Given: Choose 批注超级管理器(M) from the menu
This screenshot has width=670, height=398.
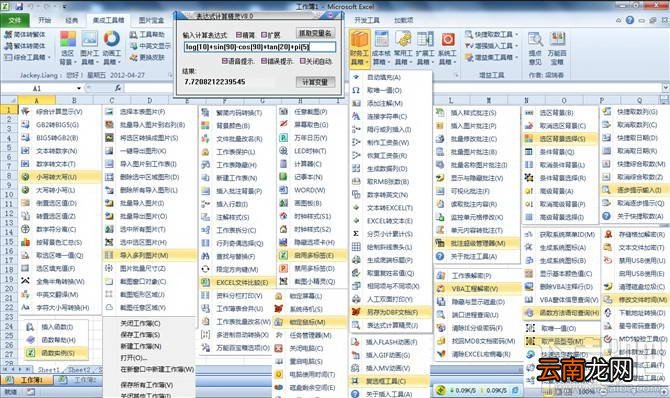Looking at the screenshot, I should click(x=476, y=243).
